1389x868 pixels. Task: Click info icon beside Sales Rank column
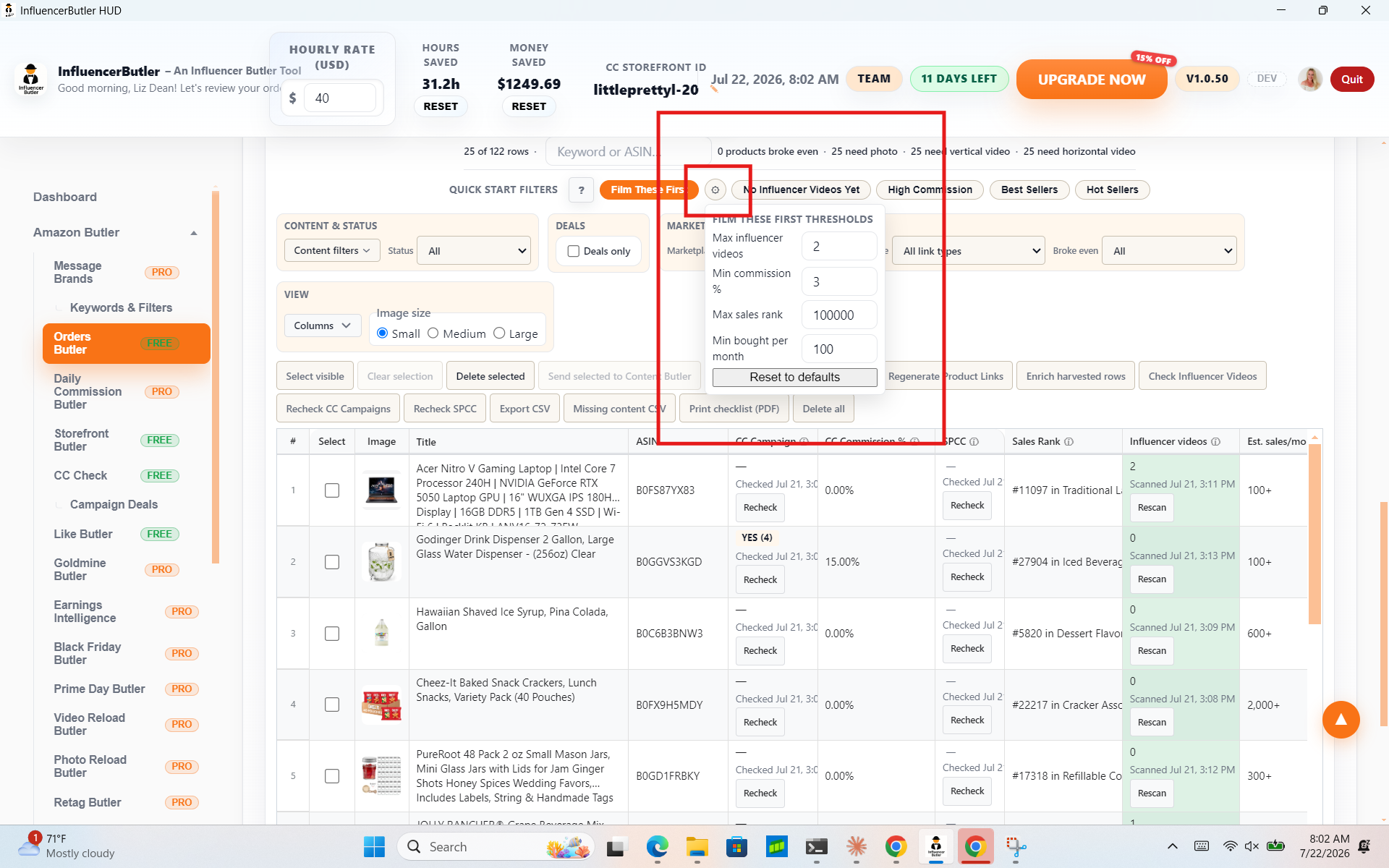coord(1069,441)
